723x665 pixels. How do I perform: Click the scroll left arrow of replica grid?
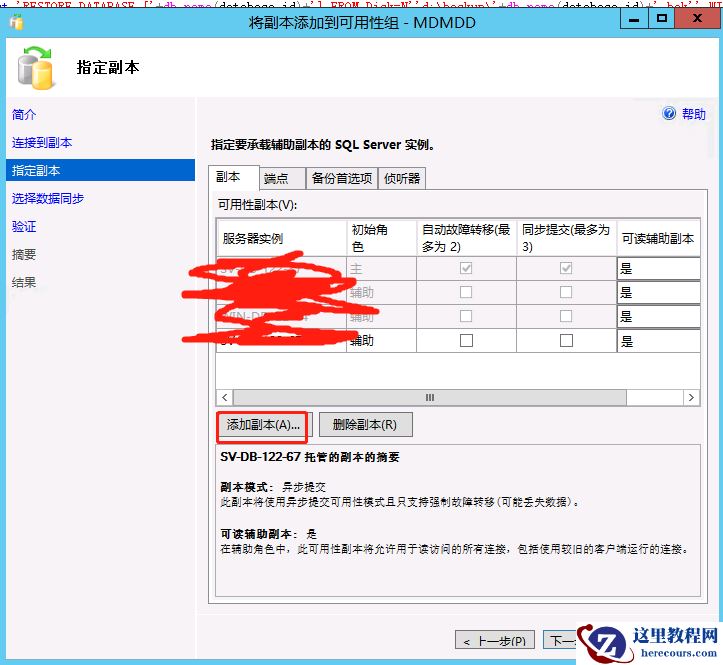pyautogui.click(x=225, y=398)
